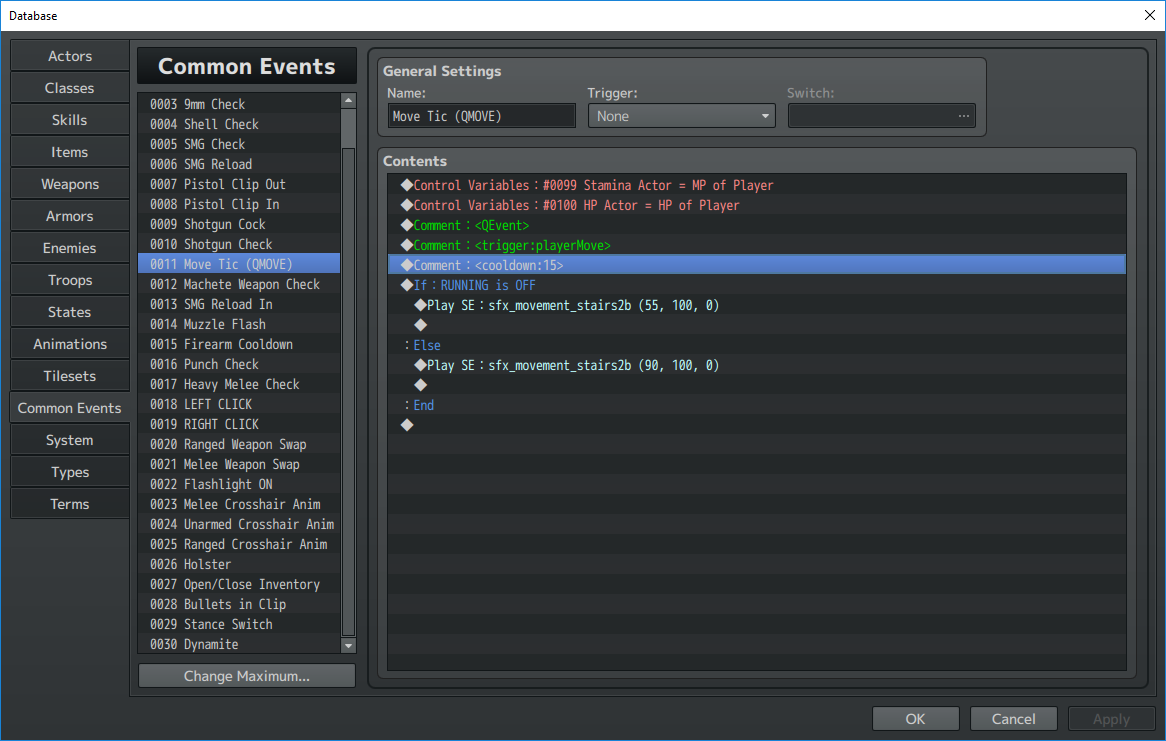The height and width of the screenshot is (741, 1166).
Task: Open the Enemies tab
Action: (70, 248)
